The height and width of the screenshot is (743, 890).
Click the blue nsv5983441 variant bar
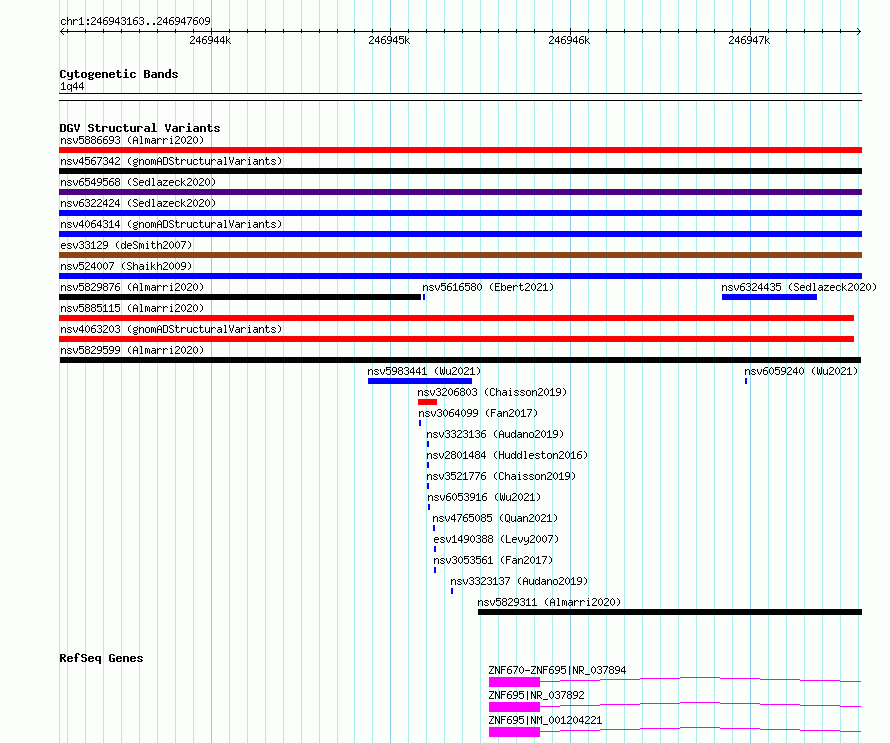click(x=419, y=381)
